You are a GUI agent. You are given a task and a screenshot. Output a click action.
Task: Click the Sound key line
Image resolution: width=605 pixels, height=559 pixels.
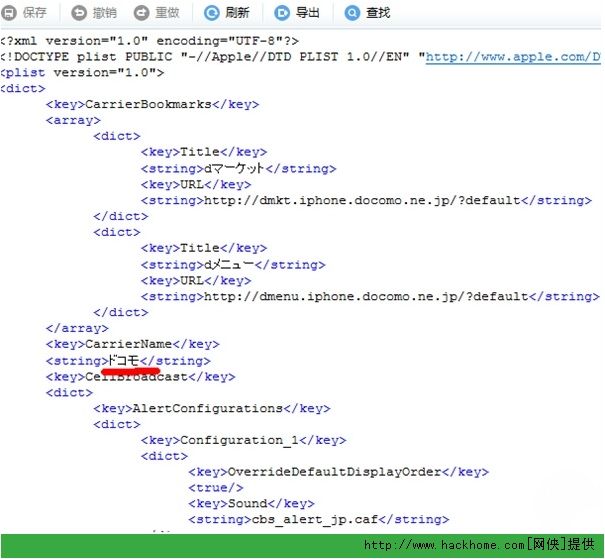[x=252, y=504]
